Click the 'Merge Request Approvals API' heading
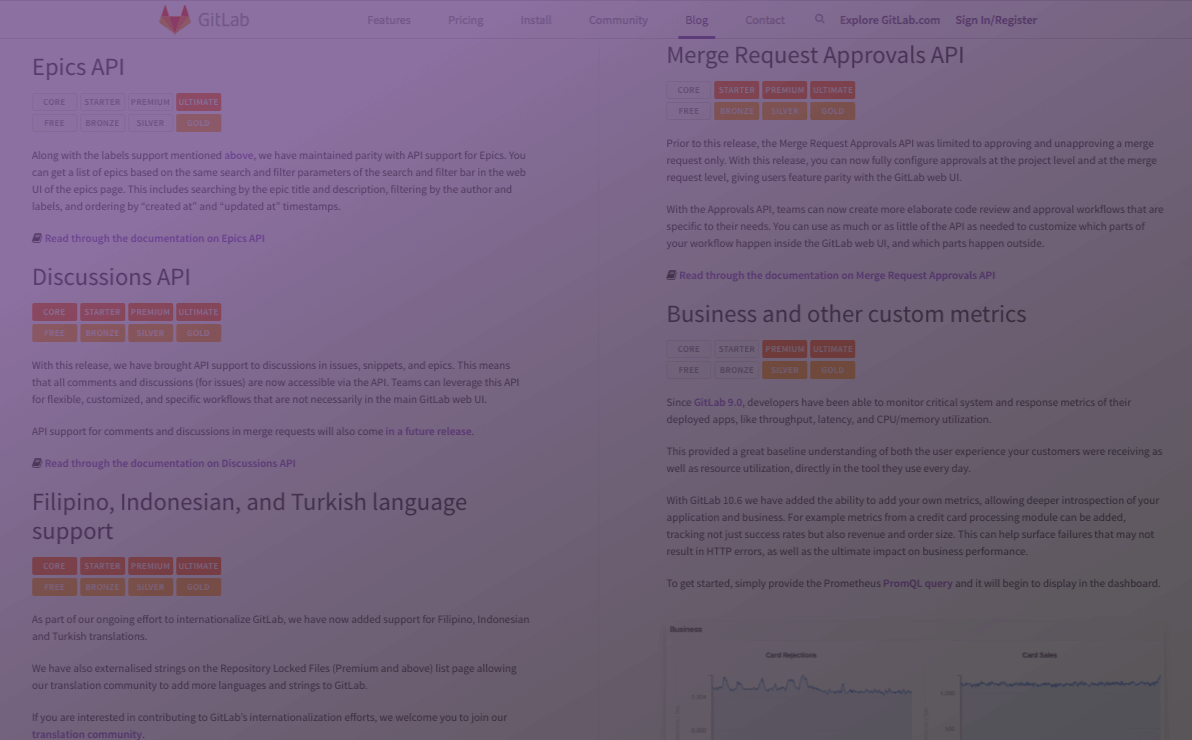1192x740 pixels. coord(815,55)
